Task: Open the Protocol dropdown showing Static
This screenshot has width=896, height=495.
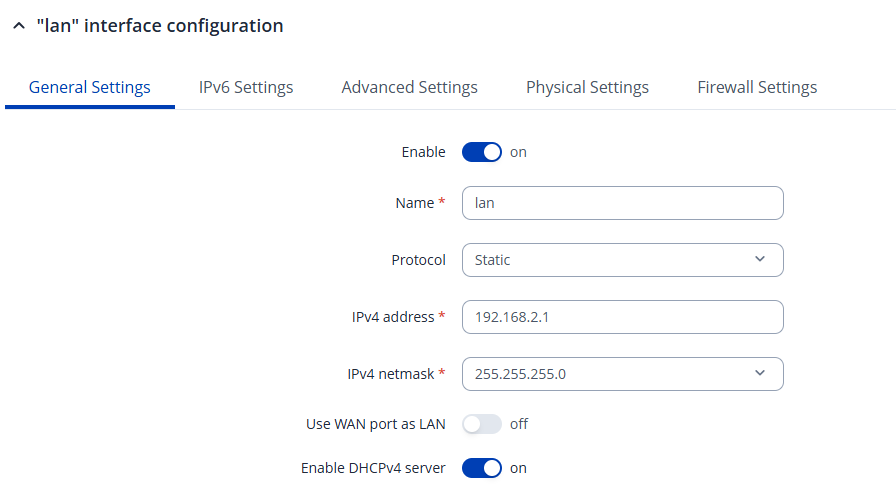Action: [x=622, y=260]
